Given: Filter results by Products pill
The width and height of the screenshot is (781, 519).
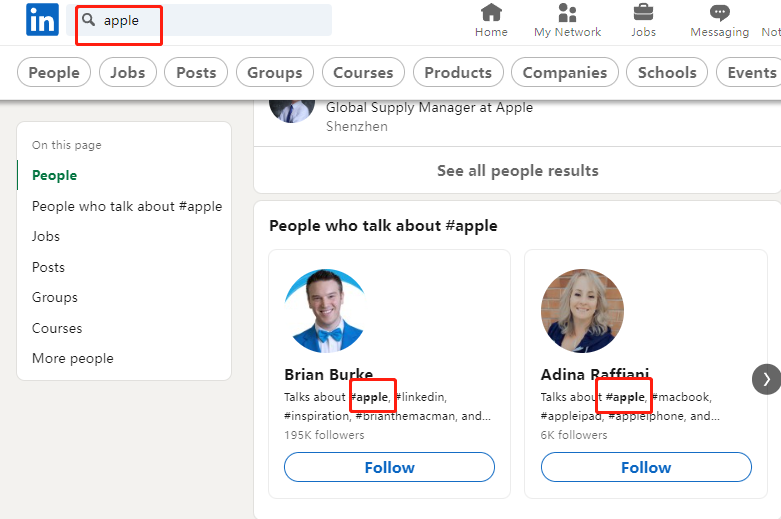Looking at the screenshot, I should pyautogui.click(x=458, y=72).
